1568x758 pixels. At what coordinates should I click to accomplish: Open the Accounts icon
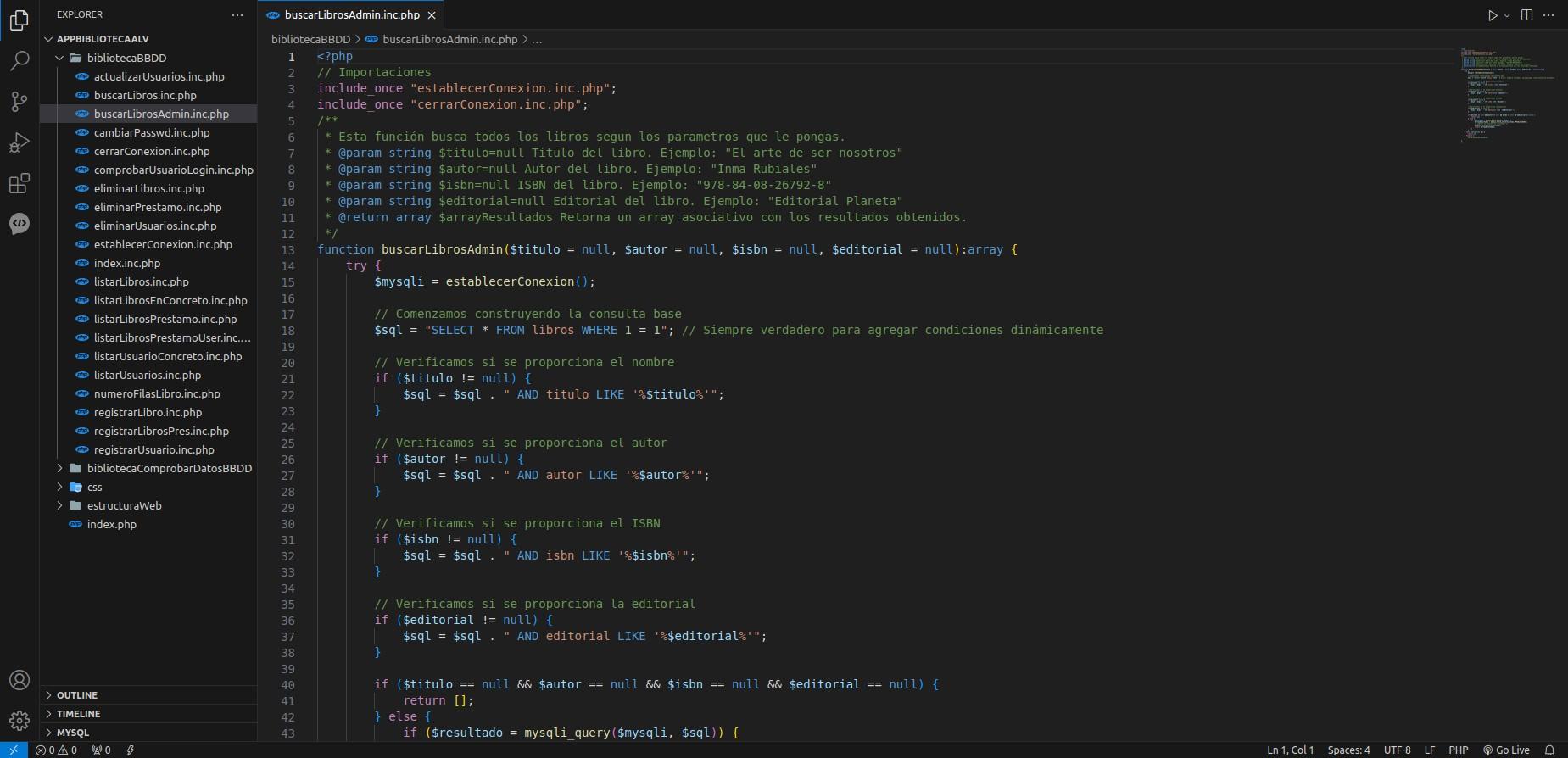pos(19,680)
